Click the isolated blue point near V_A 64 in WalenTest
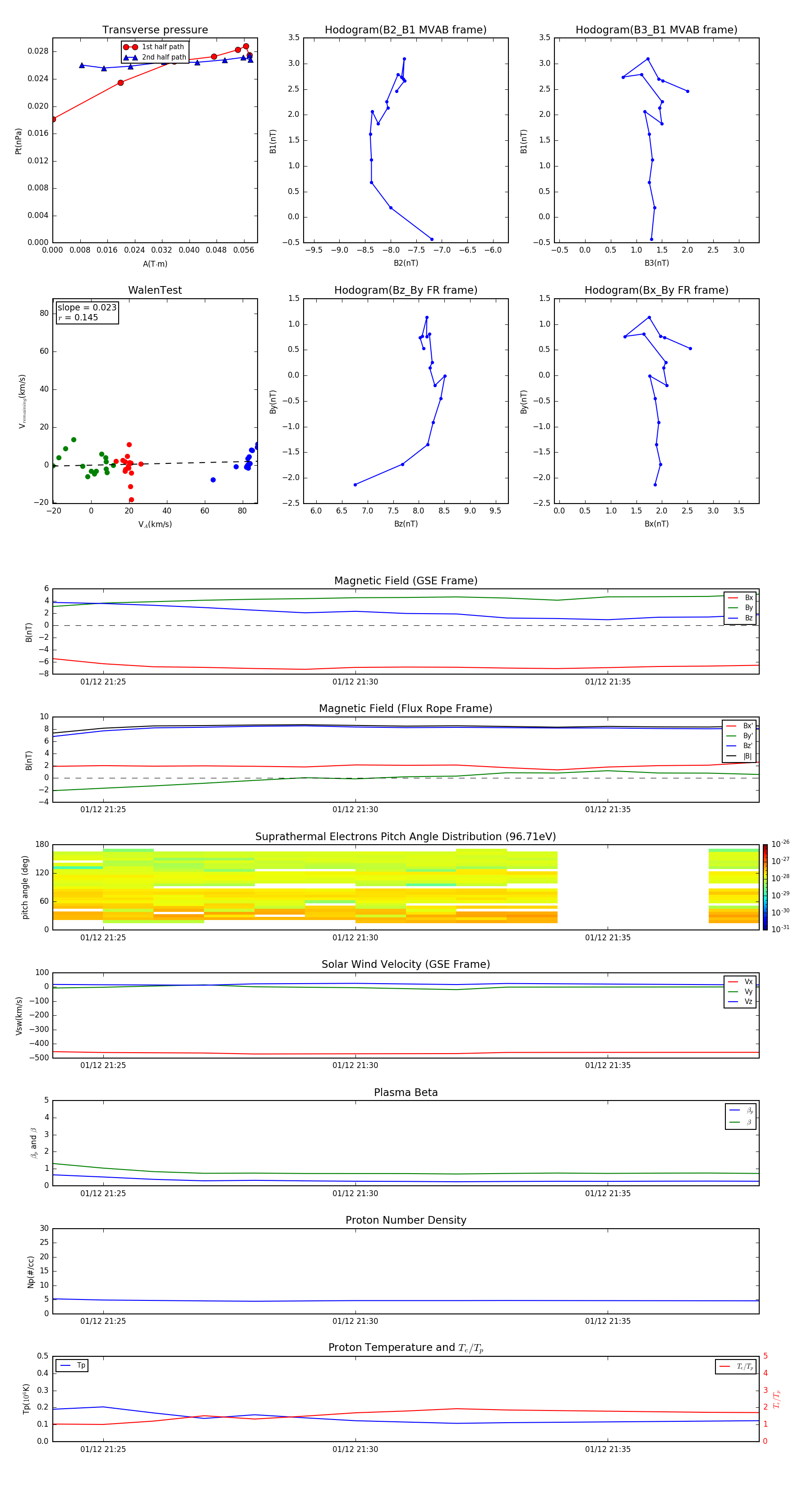The height and width of the screenshot is (1489, 812). click(x=213, y=480)
